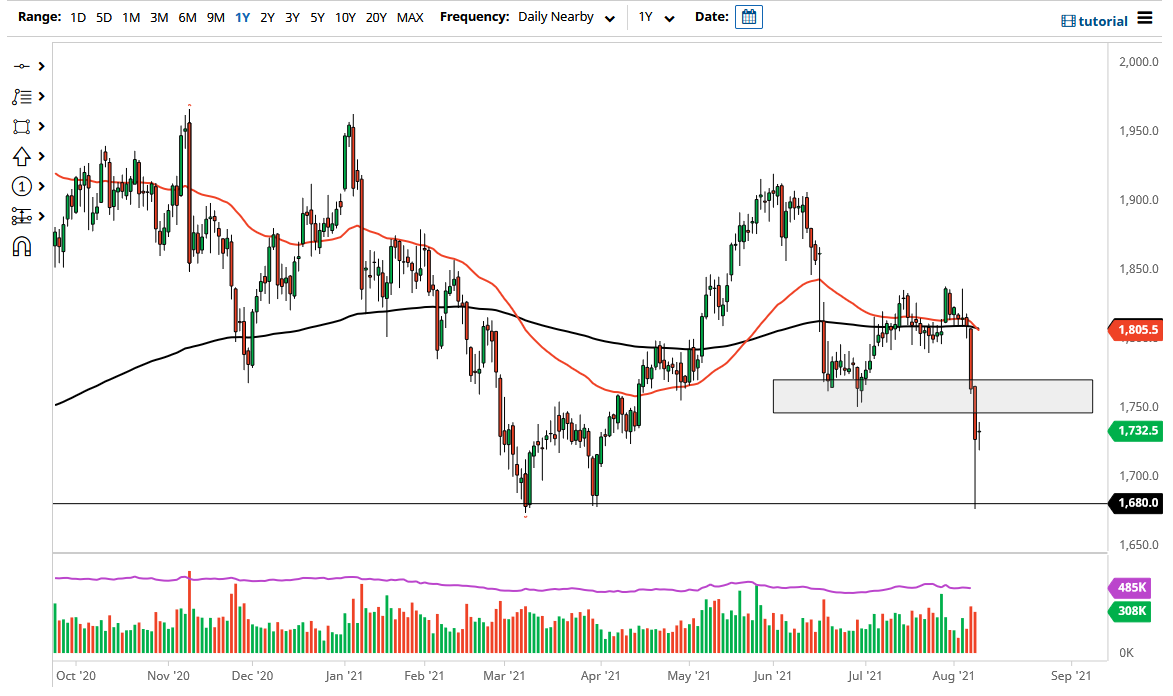Set range to 20Y
Viewport: 1173px width, 696px height.
coord(376,17)
